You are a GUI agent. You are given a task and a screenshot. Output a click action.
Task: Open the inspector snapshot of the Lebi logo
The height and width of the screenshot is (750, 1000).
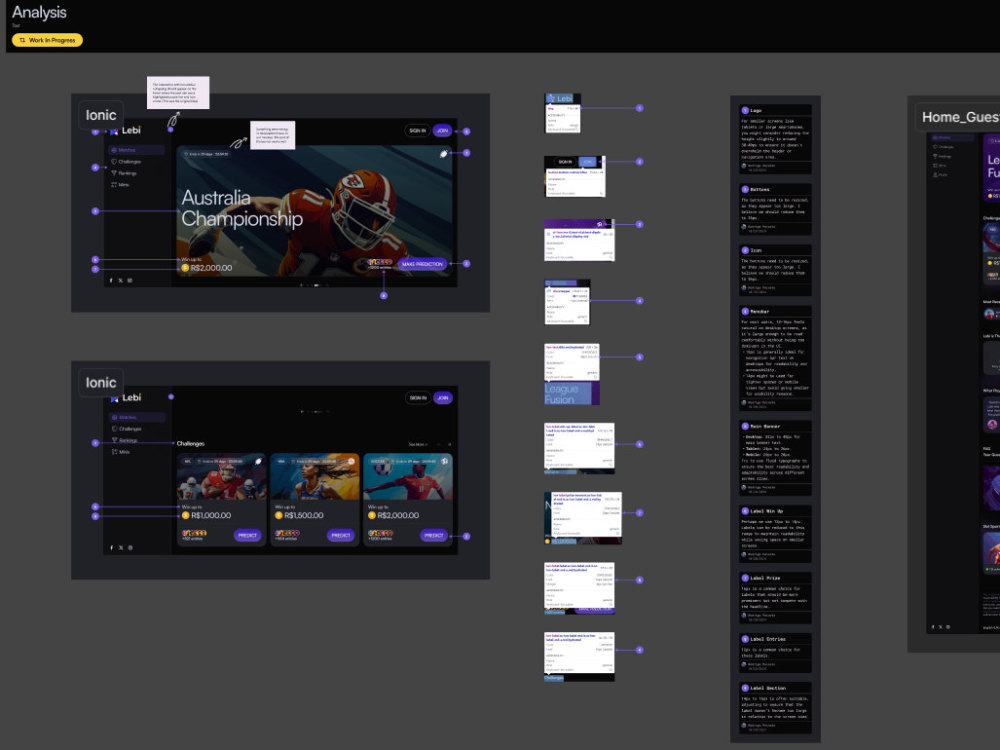(x=562, y=113)
